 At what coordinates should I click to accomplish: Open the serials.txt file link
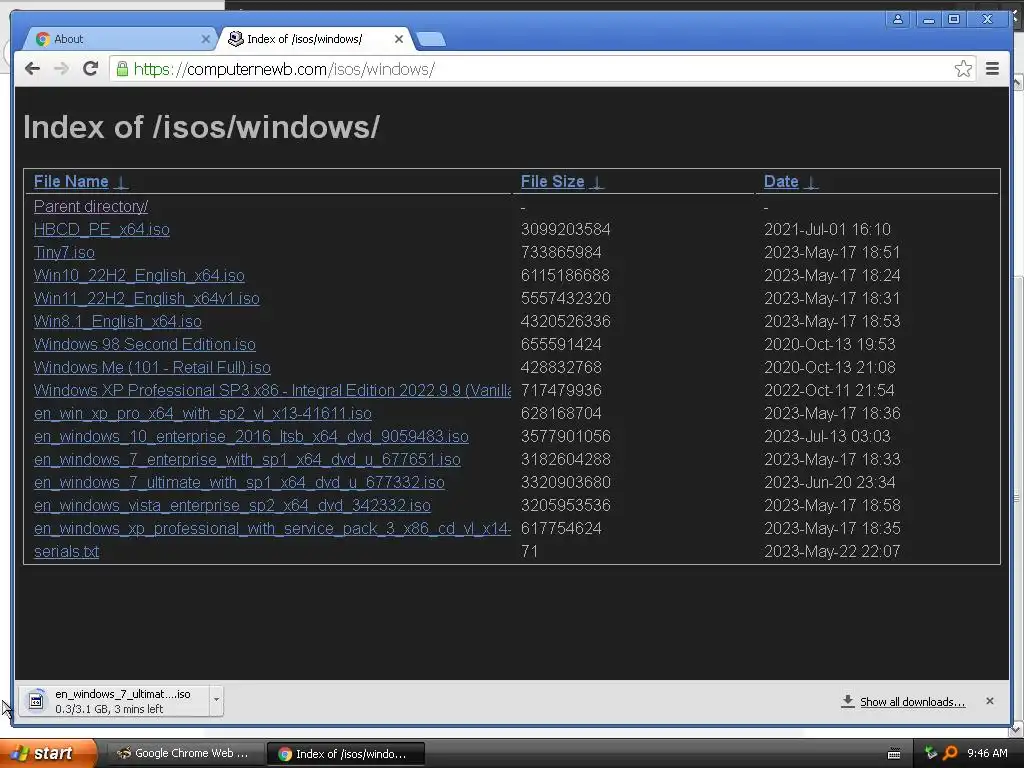pyautogui.click(x=66, y=551)
